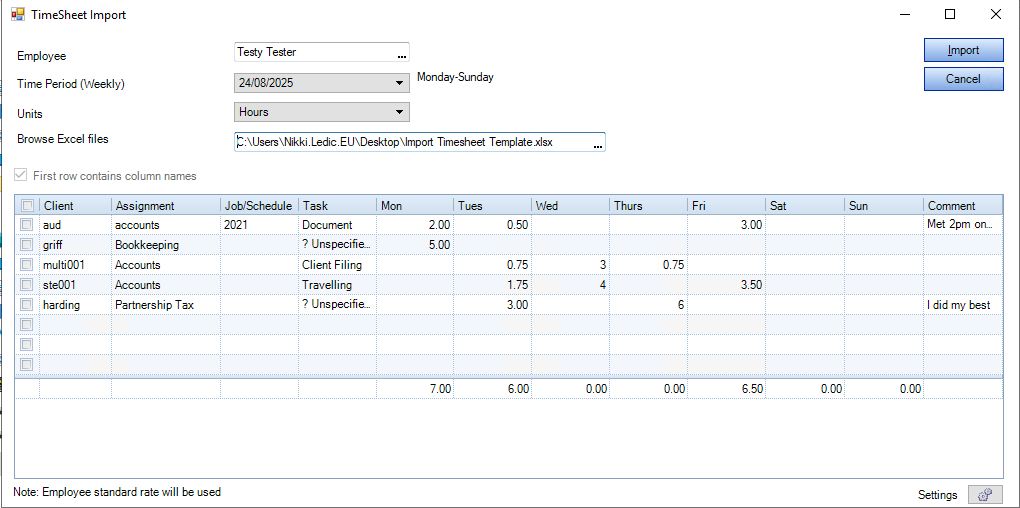Click the Settings gear icon button

(985, 494)
